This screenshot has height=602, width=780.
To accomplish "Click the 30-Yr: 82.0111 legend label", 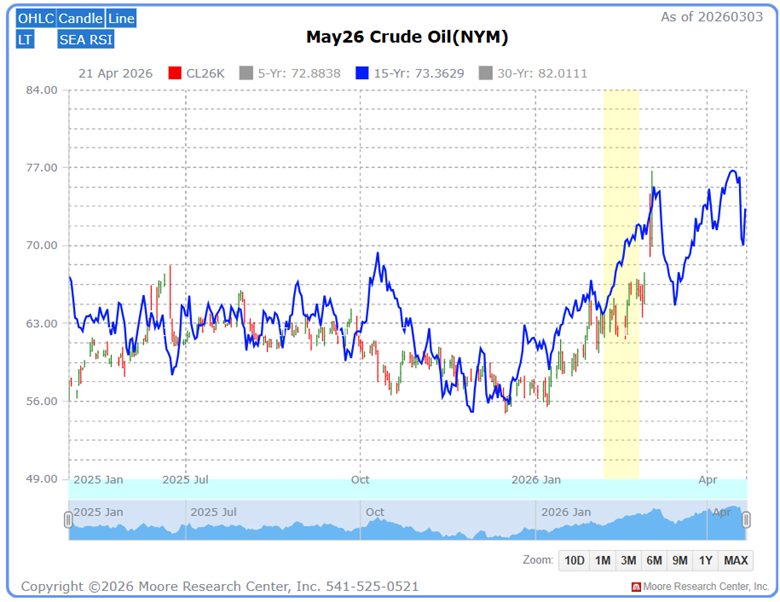I will coord(542,74).
